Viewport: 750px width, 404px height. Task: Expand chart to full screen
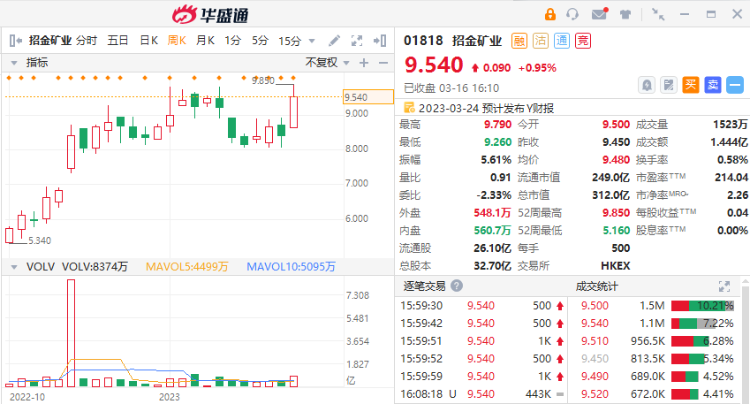click(357, 41)
